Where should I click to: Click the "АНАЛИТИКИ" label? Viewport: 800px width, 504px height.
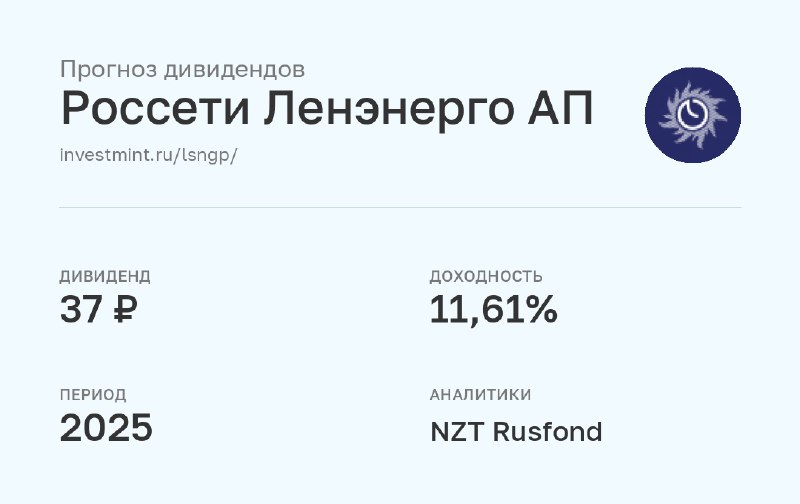[480, 395]
